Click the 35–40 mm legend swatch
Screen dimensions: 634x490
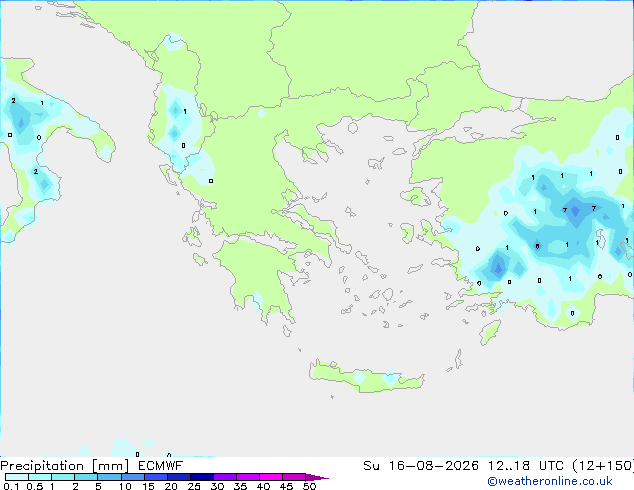coord(248,477)
